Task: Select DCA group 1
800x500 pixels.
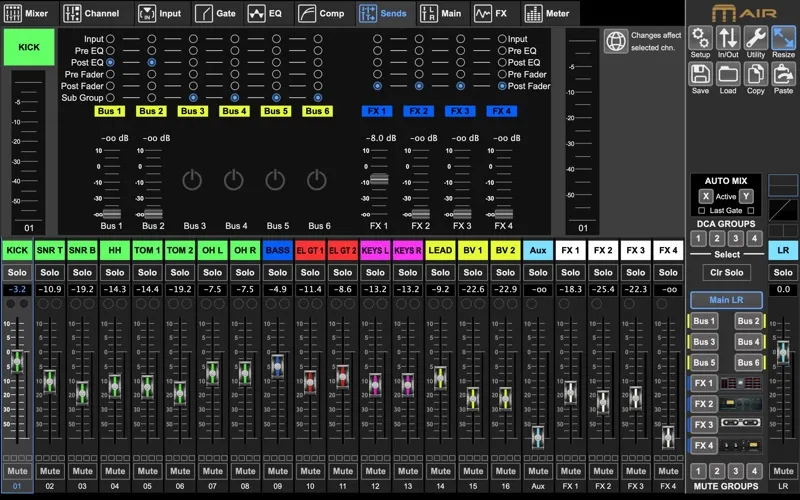Action: 698,238
